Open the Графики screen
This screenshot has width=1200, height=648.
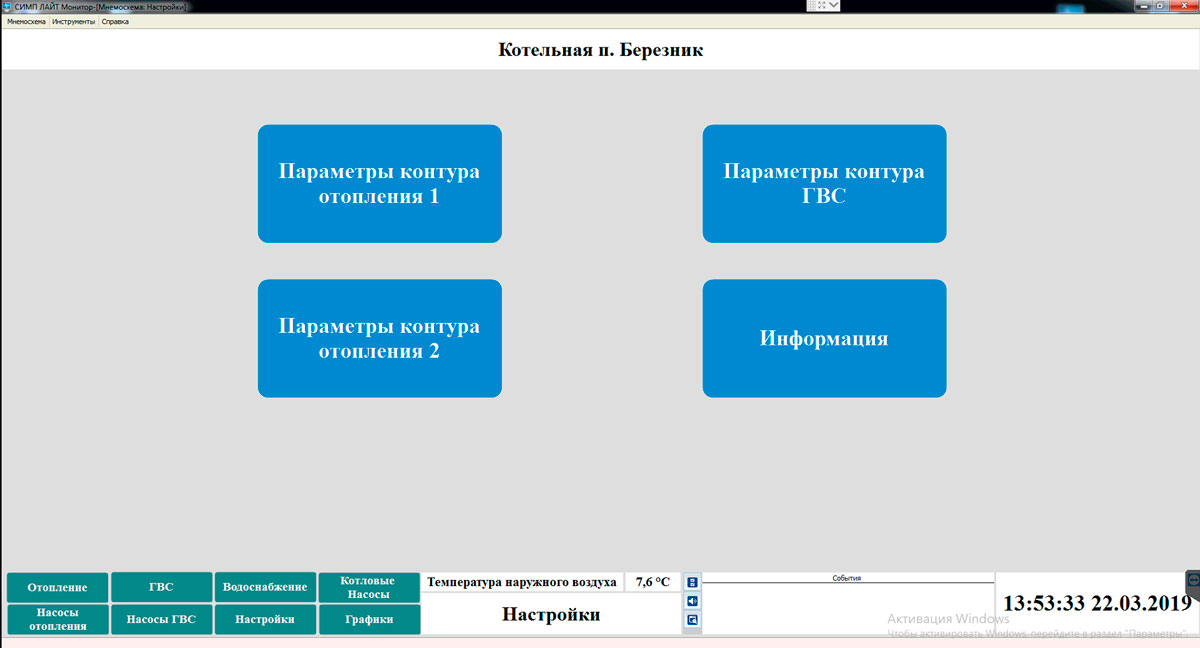368,620
